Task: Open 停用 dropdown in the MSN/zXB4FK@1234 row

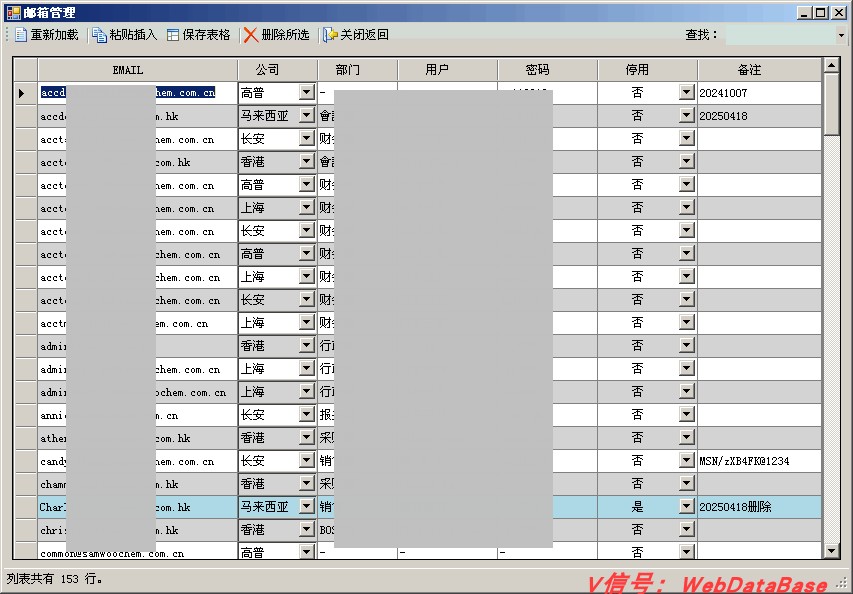Action: click(x=687, y=461)
